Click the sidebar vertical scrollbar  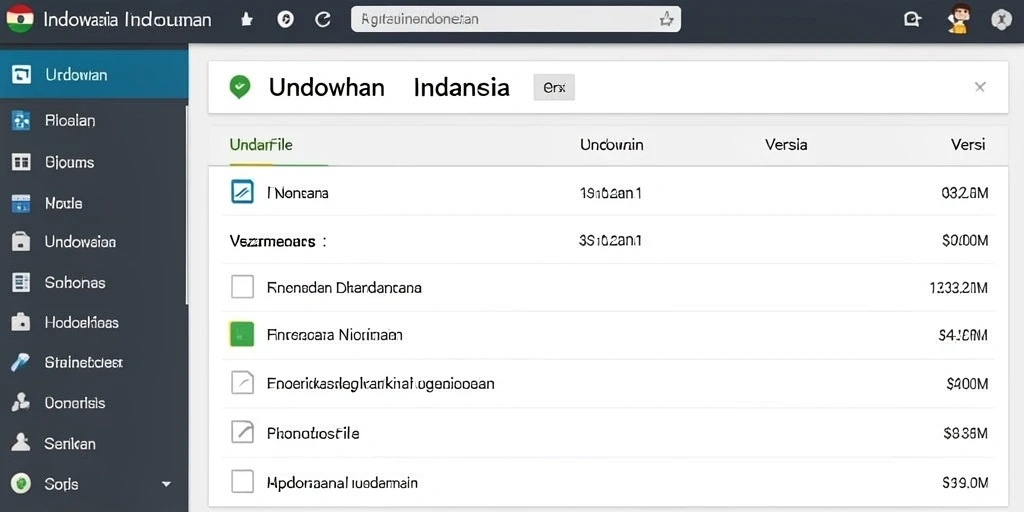click(x=187, y=206)
